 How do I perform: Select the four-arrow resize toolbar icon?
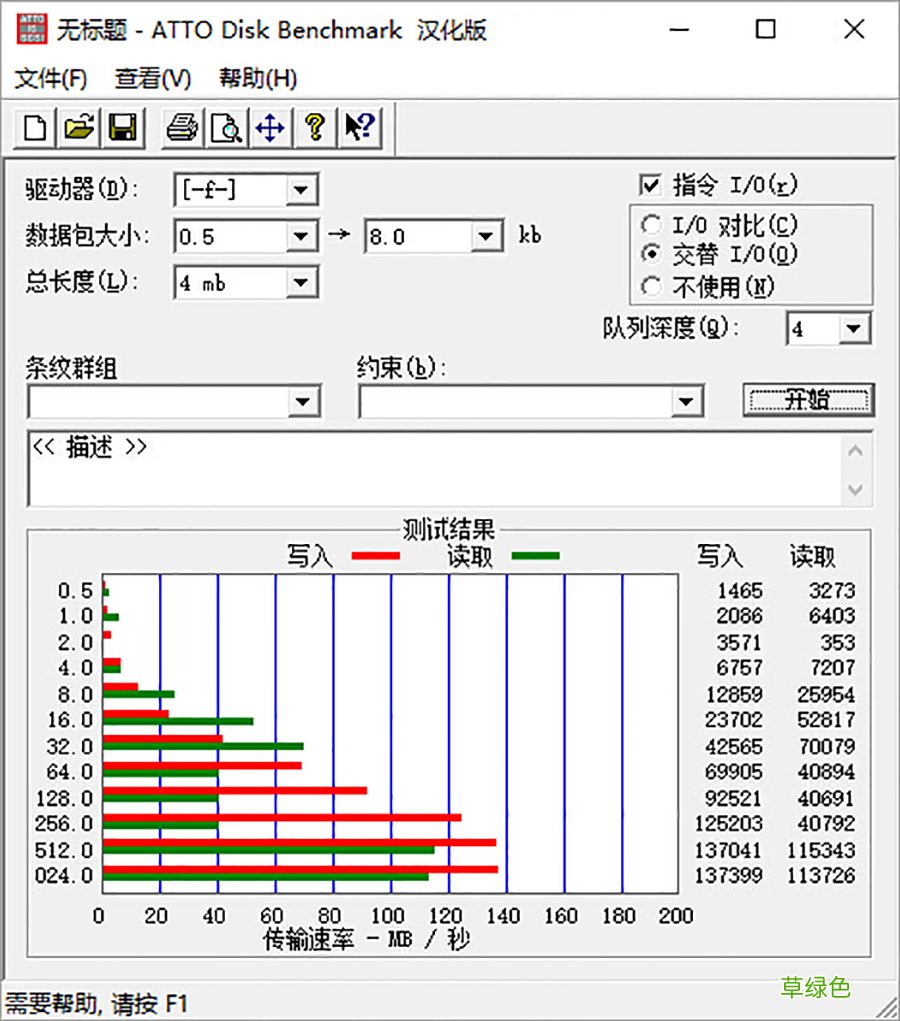(x=270, y=128)
